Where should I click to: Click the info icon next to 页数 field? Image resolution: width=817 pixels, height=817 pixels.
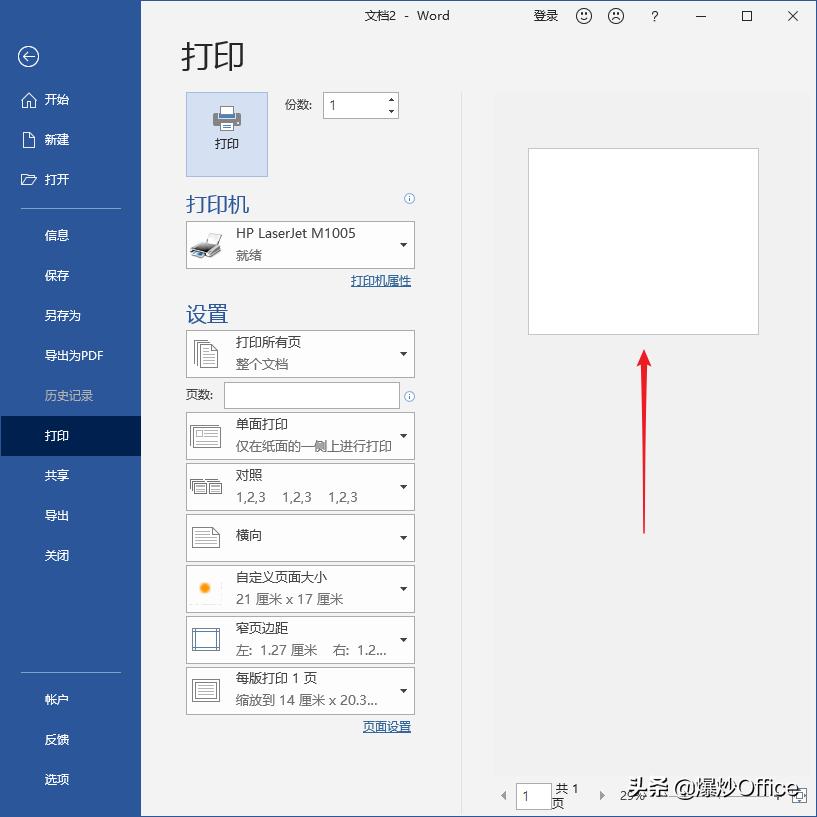[410, 396]
